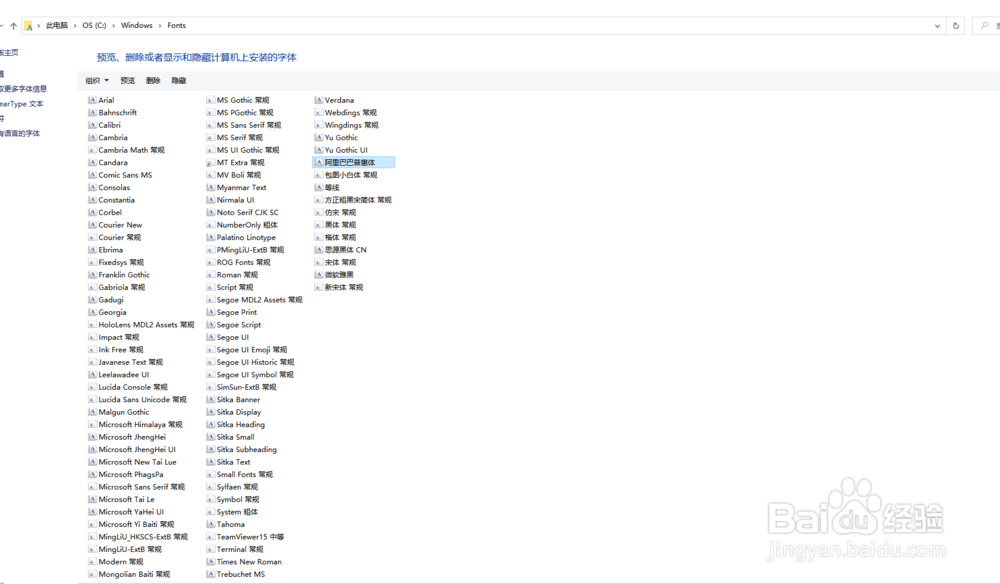Select the Verdana font icon
The image size is (1000, 584).
[319, 100]
